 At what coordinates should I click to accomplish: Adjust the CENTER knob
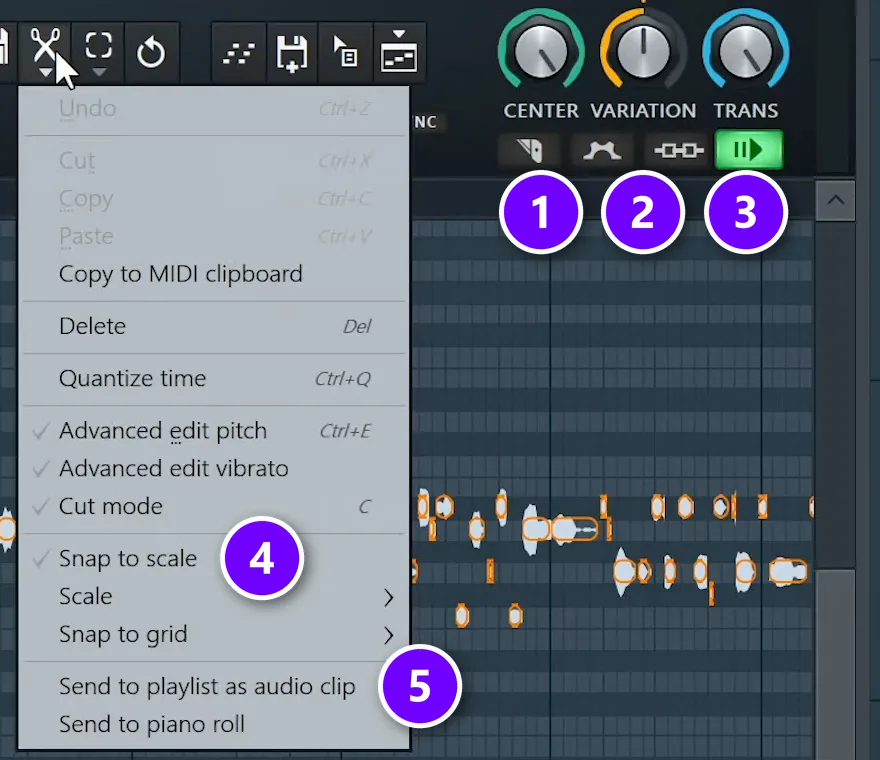(540, 51)
